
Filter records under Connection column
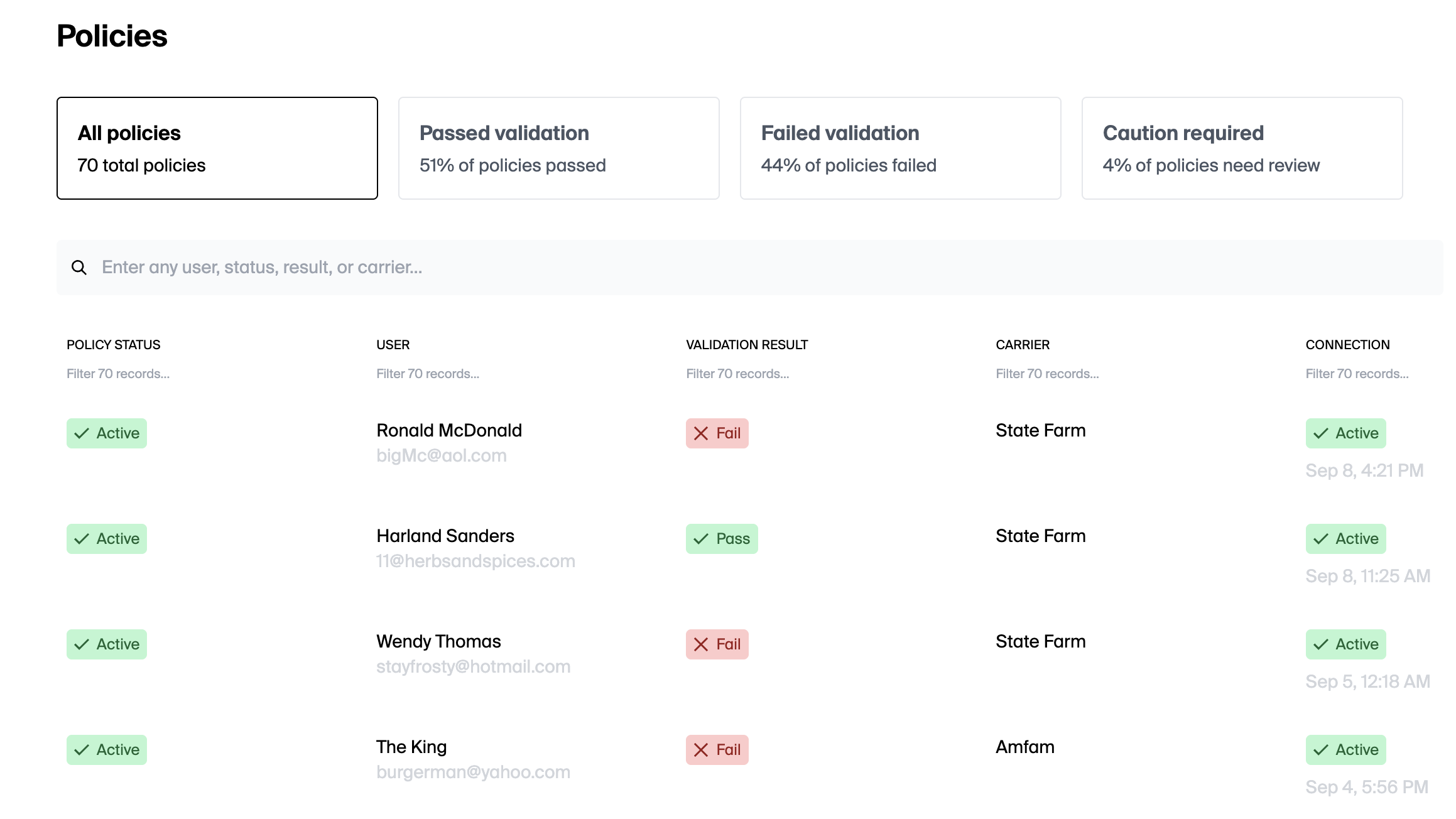(x=1357, y=374)
